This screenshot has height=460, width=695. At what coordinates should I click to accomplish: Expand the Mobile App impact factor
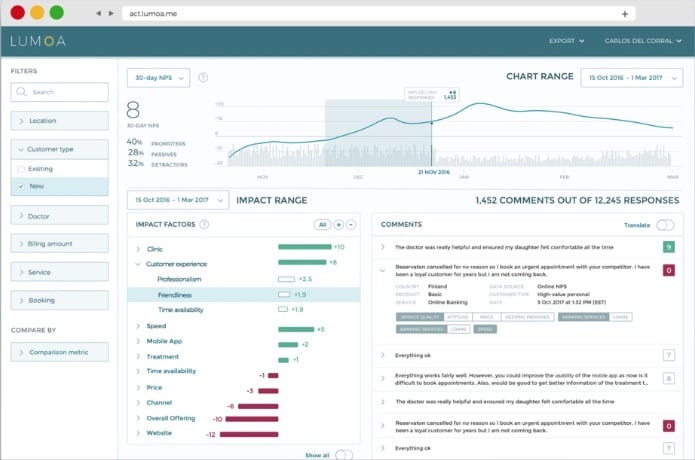point(138,341)
